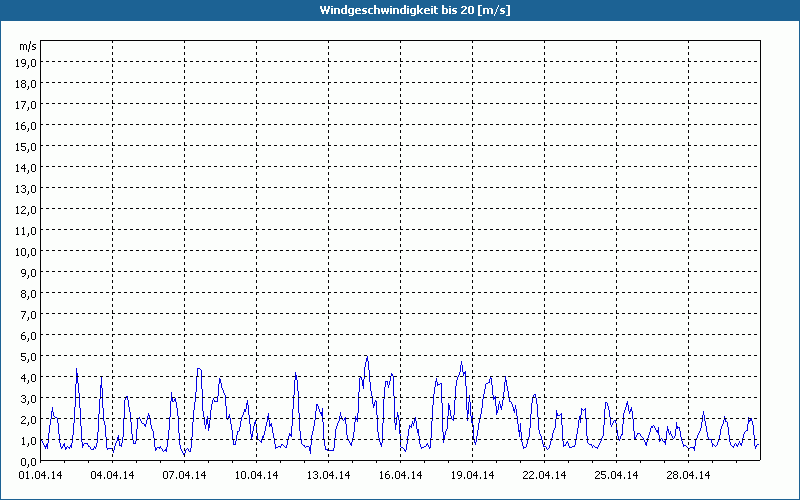The image size is (800, 500).
Task: Click the y-axis label '7,0'
Action: pos(29,315)
